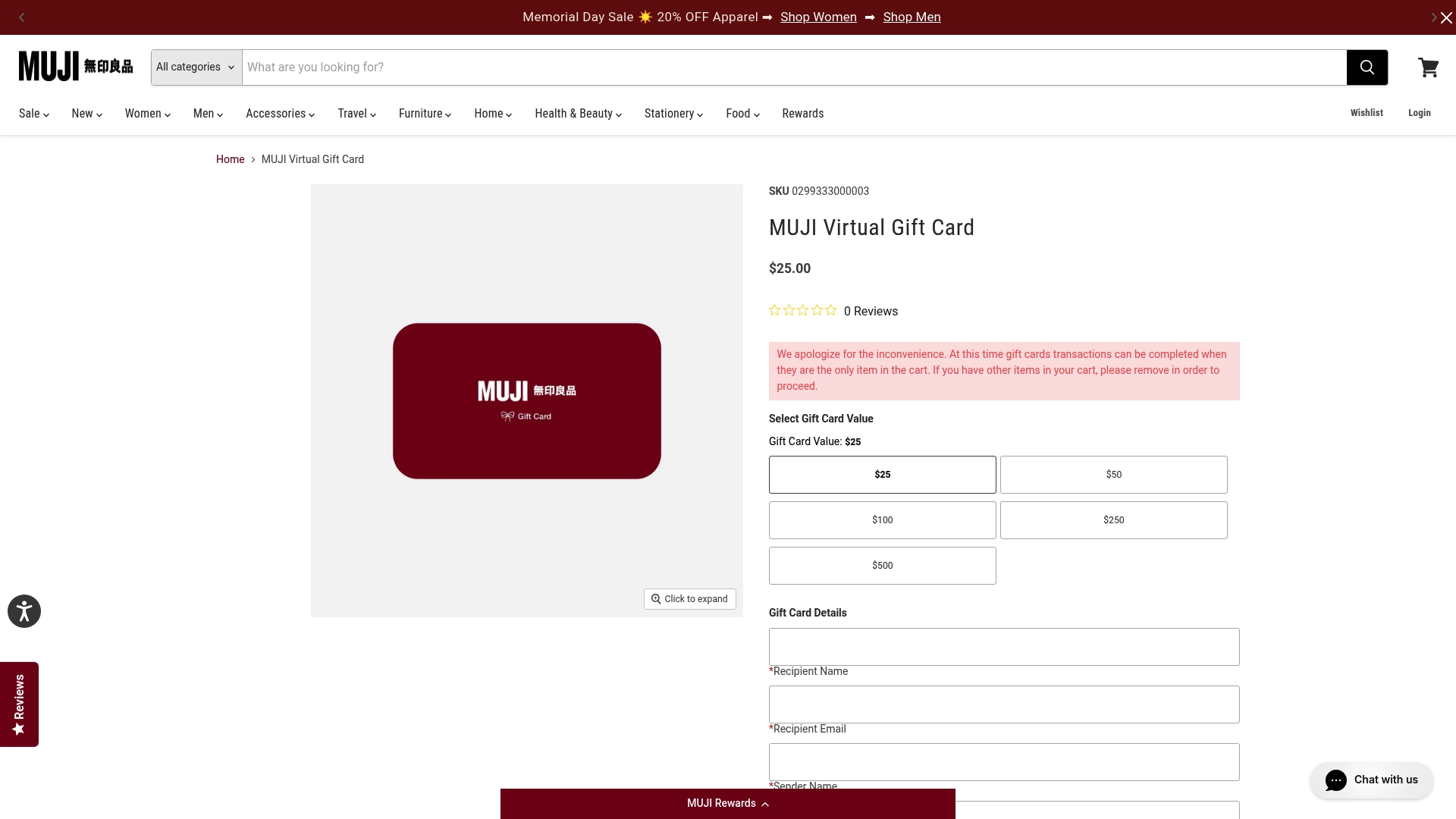Go to Rewards page

coord(803,114)
